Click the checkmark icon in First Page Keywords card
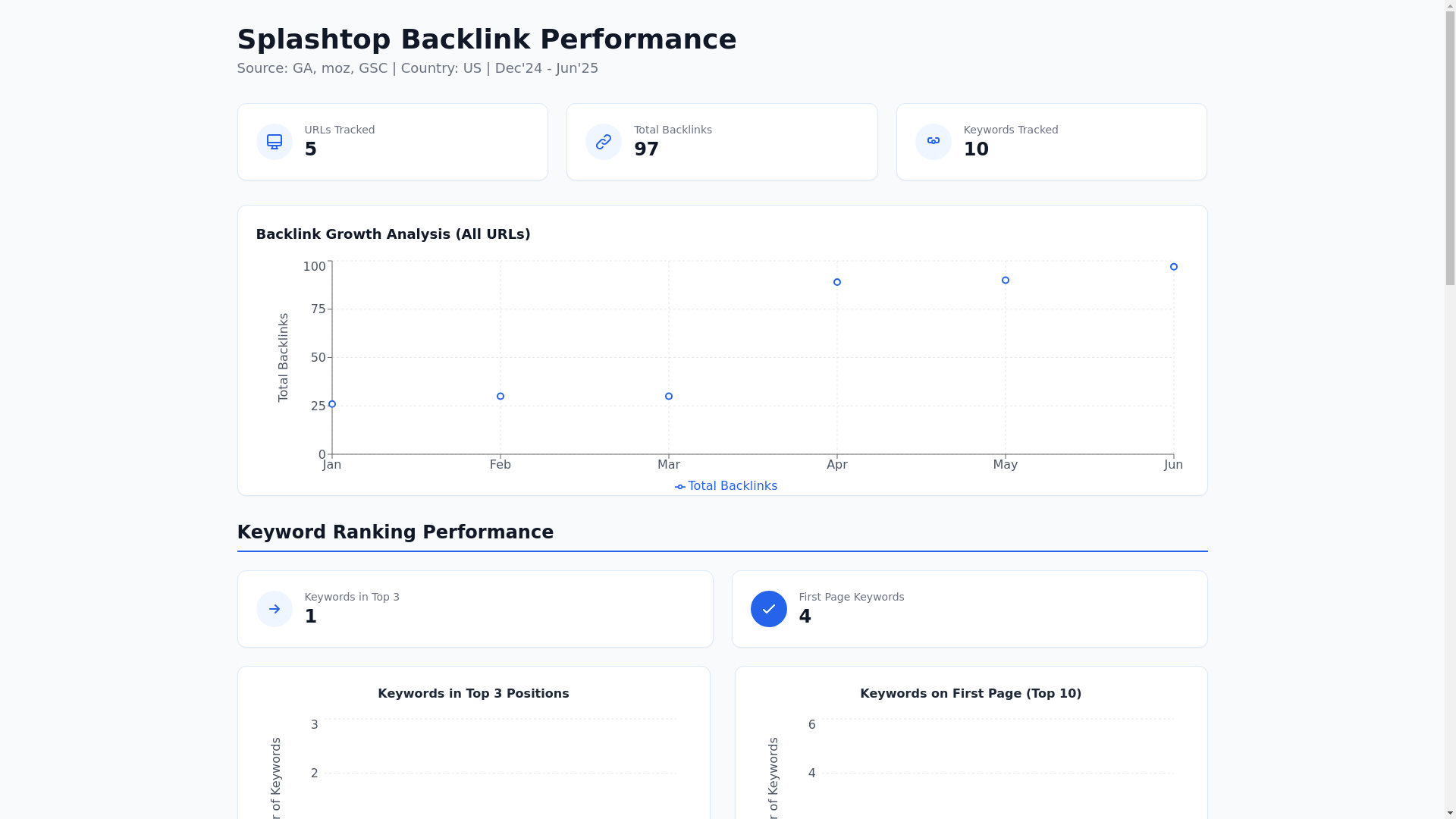This screenshot has height=819, width=1456. [769, 609]
